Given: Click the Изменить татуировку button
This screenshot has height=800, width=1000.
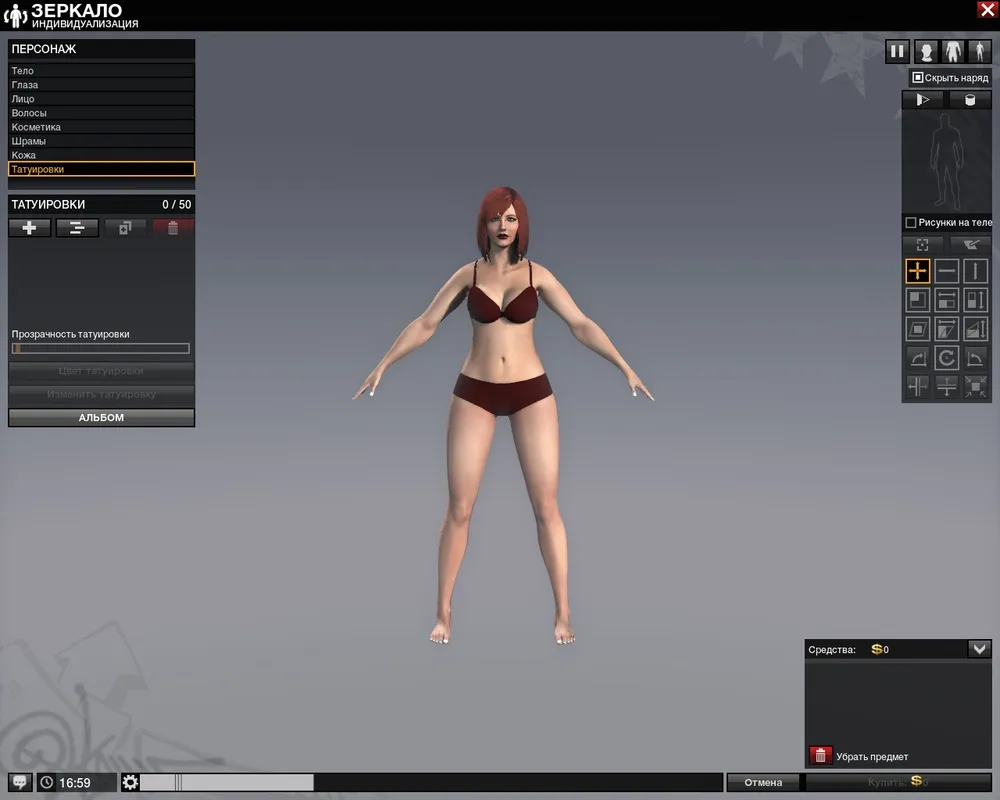Looking at the screenshot, I should [x=101, y=394].
